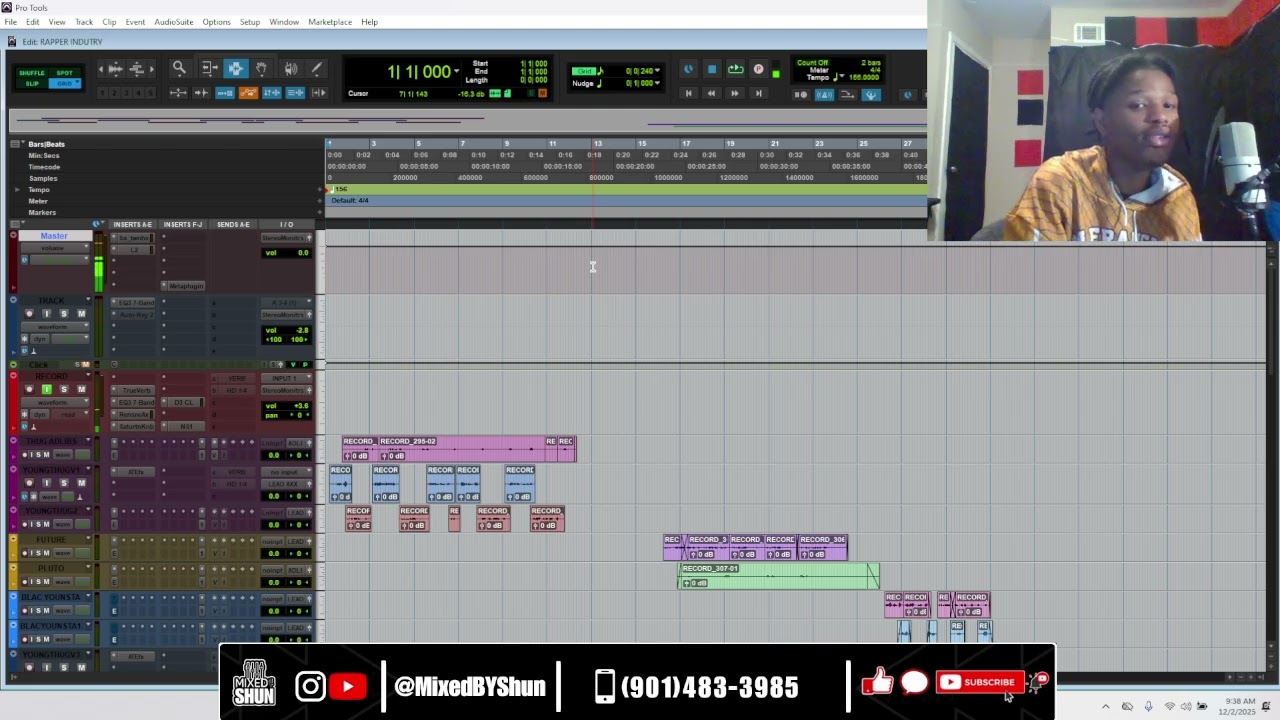The width and height of the screenshot is (1280, 720).
Task: Click the Rewind transport button
Action: pos(711,93)
